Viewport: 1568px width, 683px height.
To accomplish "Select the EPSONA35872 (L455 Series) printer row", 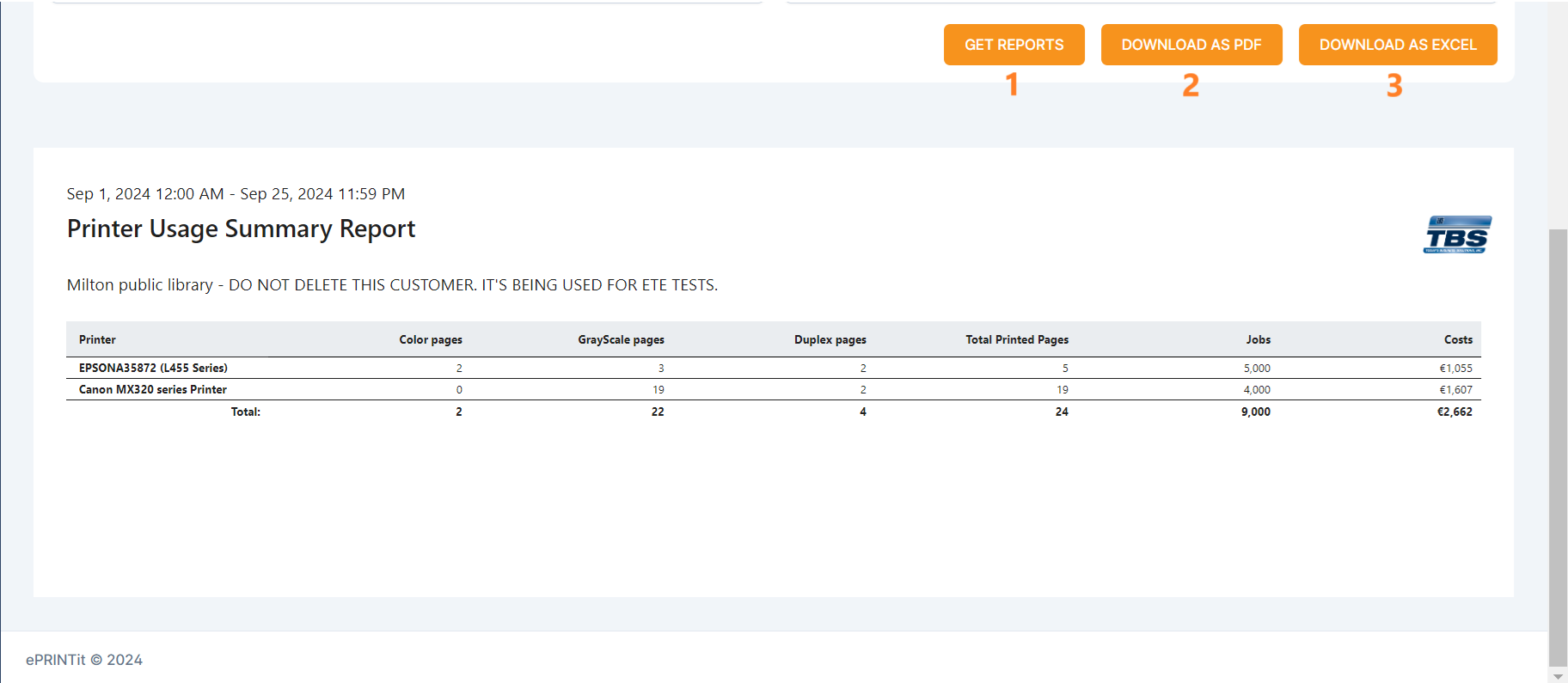I will (153, 368).
